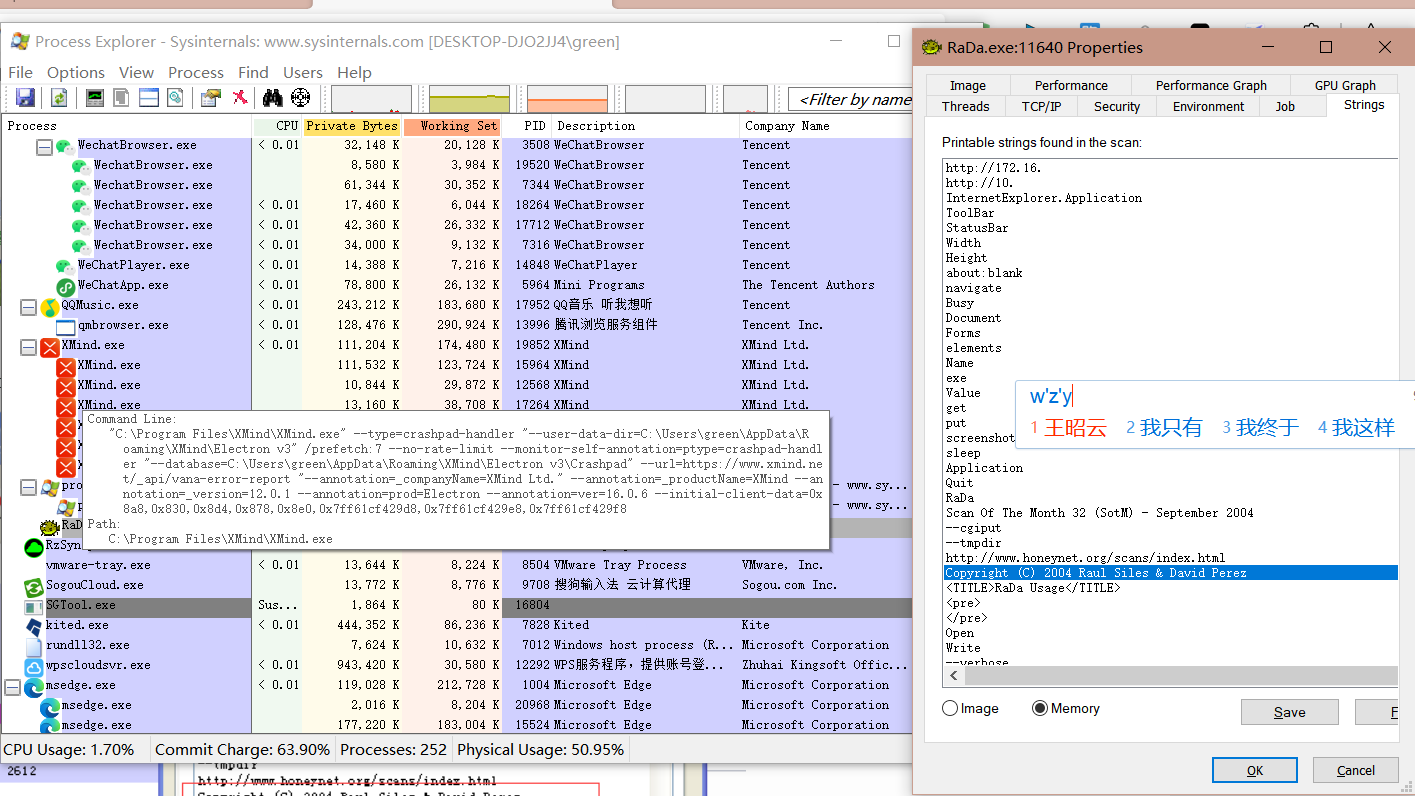
Task: Open the Options menu
Action: 76,72
